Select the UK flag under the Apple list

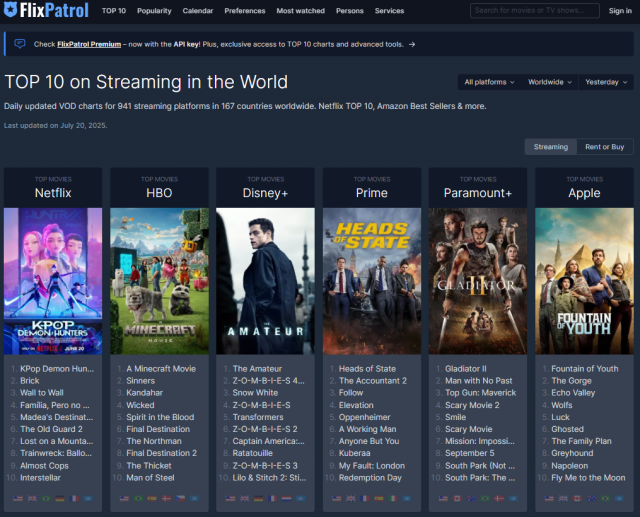pos(563,498)
